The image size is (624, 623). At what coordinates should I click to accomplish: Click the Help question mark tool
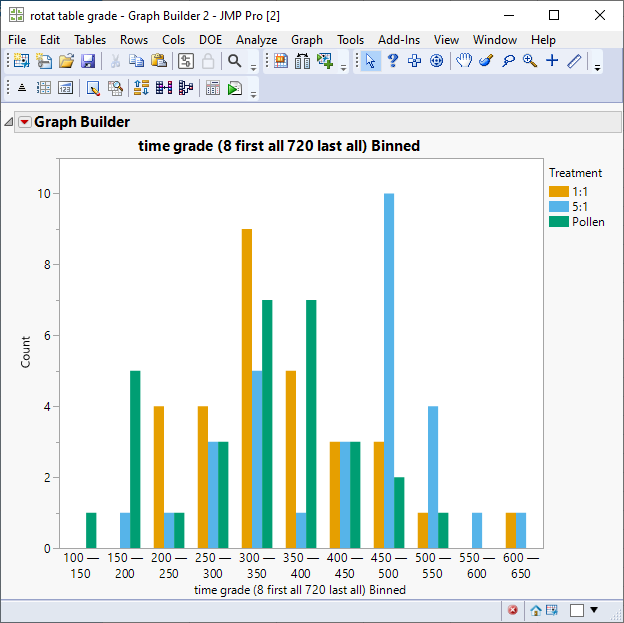393,62
